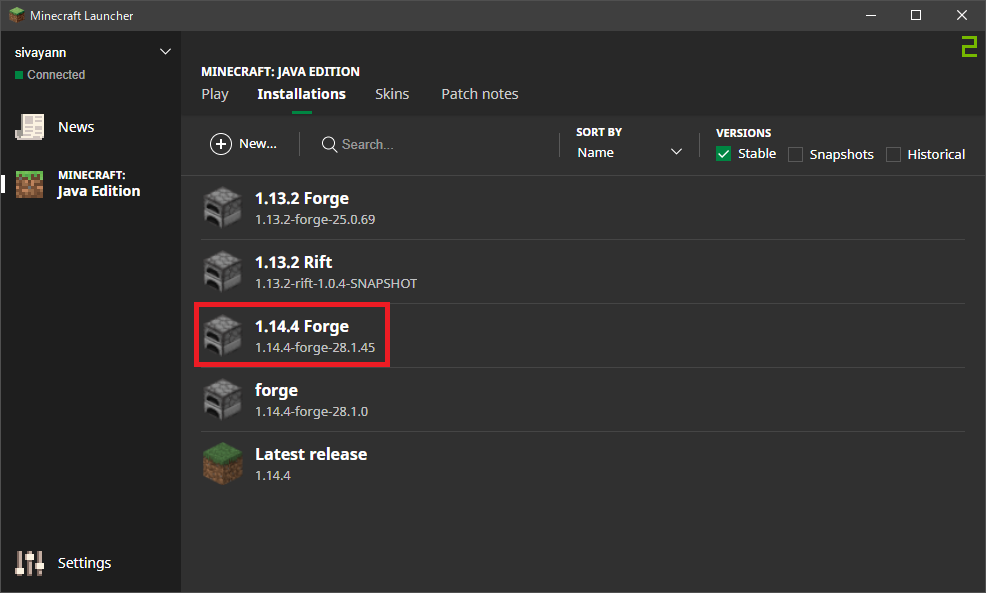Disable the Stable versions checkbox
The height and width of the screenshot is (593, 986).
click(723, 153)
